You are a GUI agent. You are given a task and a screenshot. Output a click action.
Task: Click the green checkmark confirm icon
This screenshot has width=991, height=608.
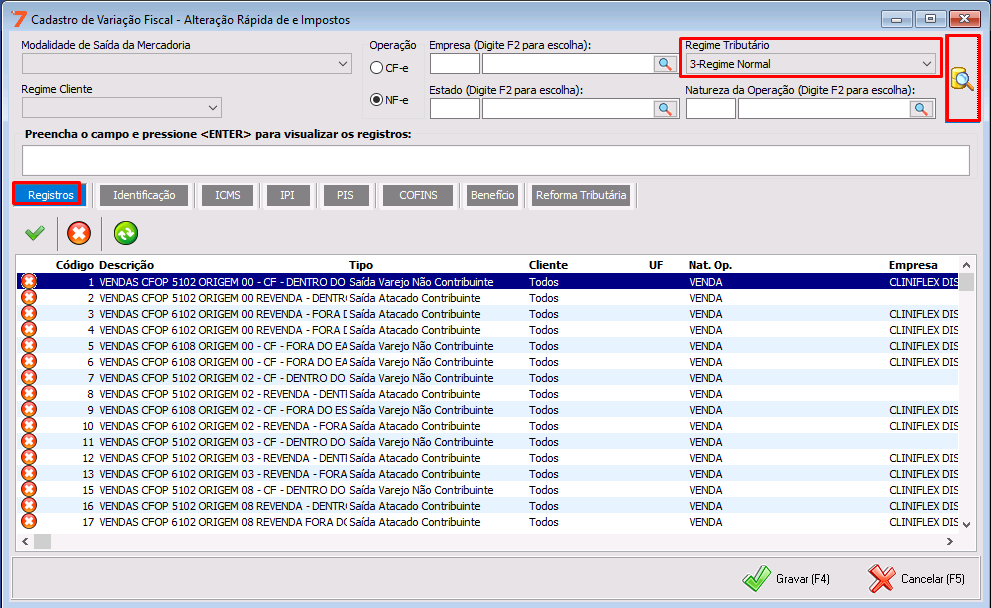pos(35,233)
